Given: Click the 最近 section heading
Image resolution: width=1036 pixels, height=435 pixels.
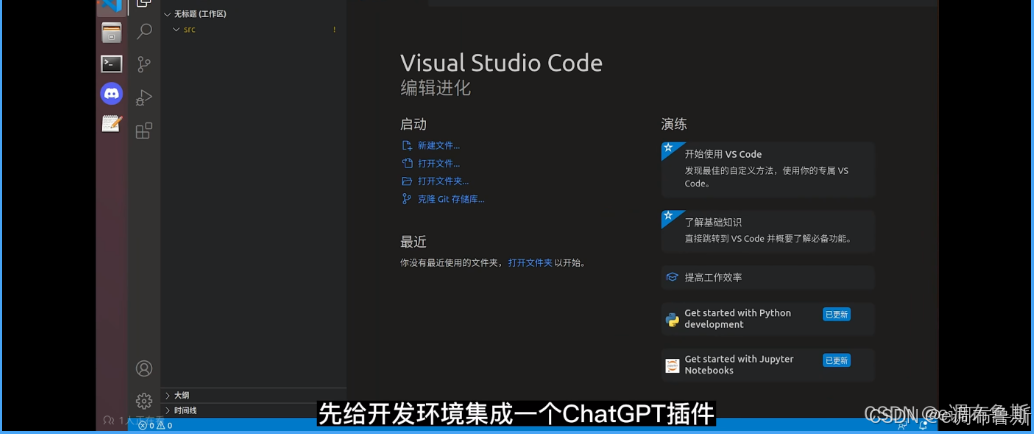Looking at the screenshot, I should click(x=414, y=242).
